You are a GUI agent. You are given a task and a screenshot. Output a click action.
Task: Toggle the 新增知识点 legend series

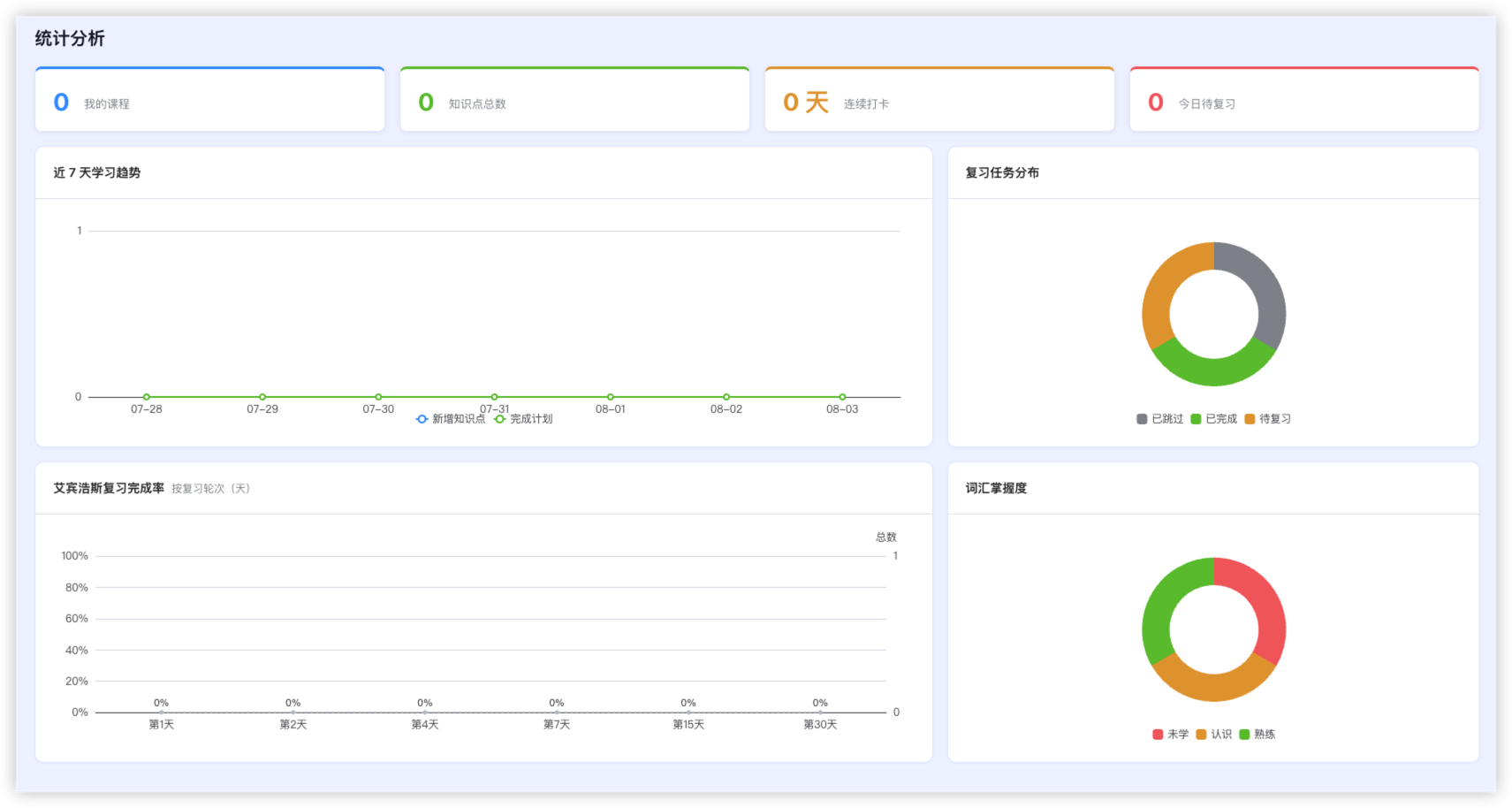point(451,419)
